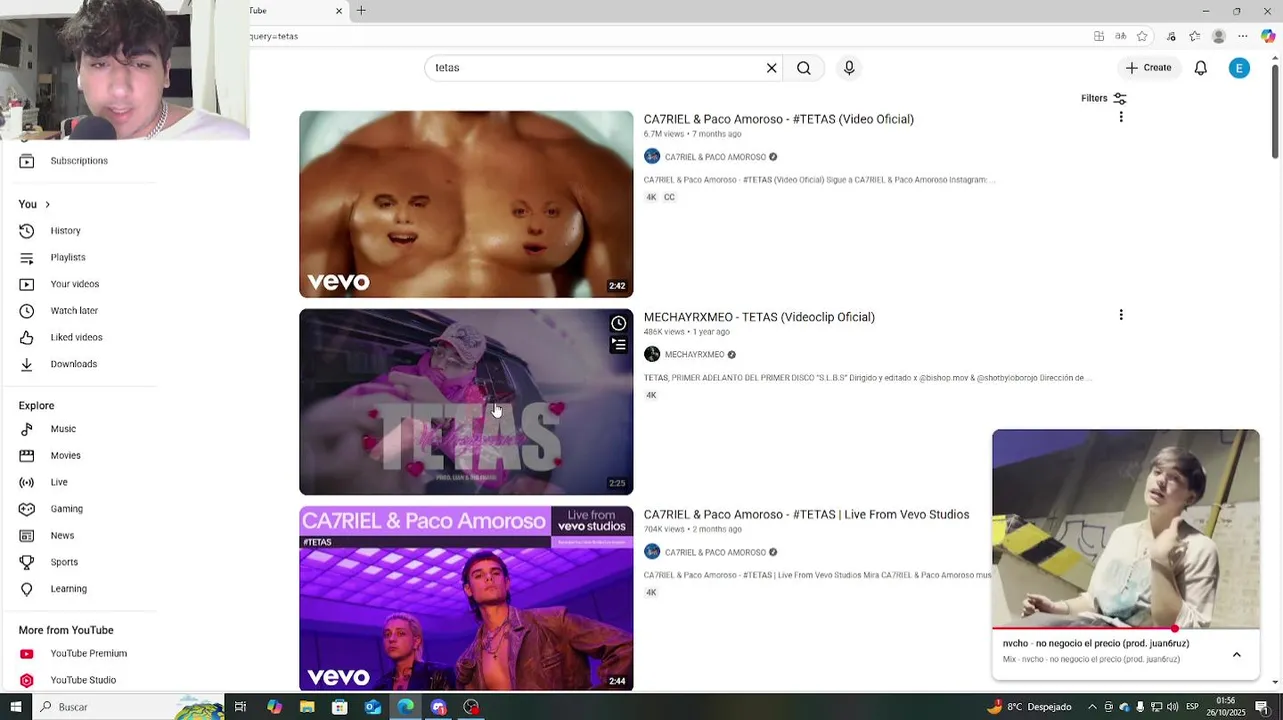Click the taskbar Buscar search box
The image size is (1283, 720).
point(130,707)
